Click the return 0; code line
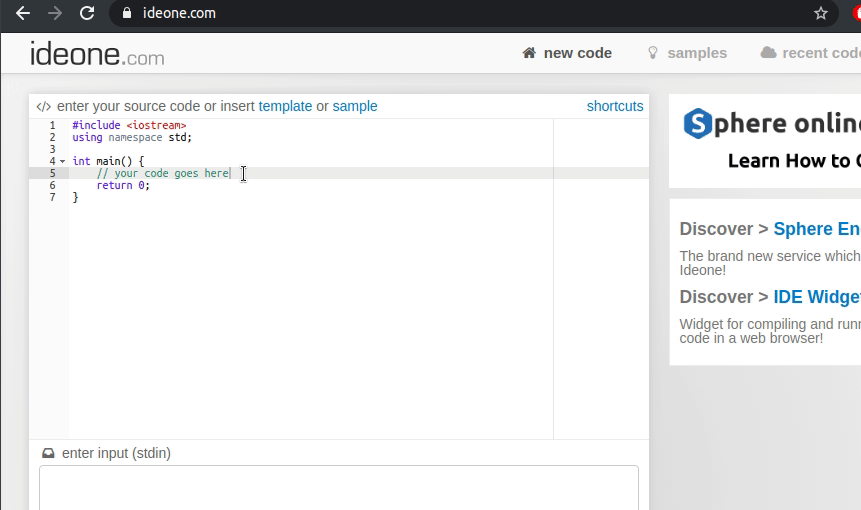The height and width of the screenshot is (510, 861). [123, 186]
